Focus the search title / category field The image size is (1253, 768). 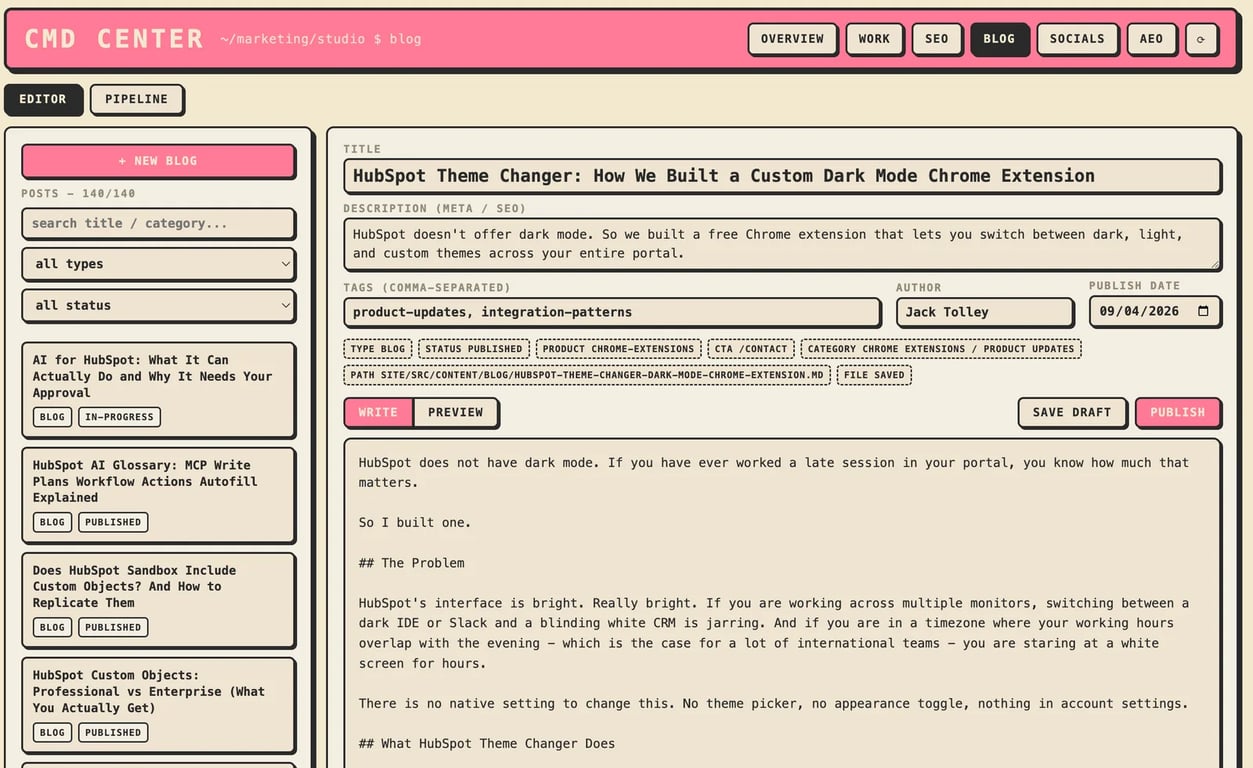pos(158,223)
